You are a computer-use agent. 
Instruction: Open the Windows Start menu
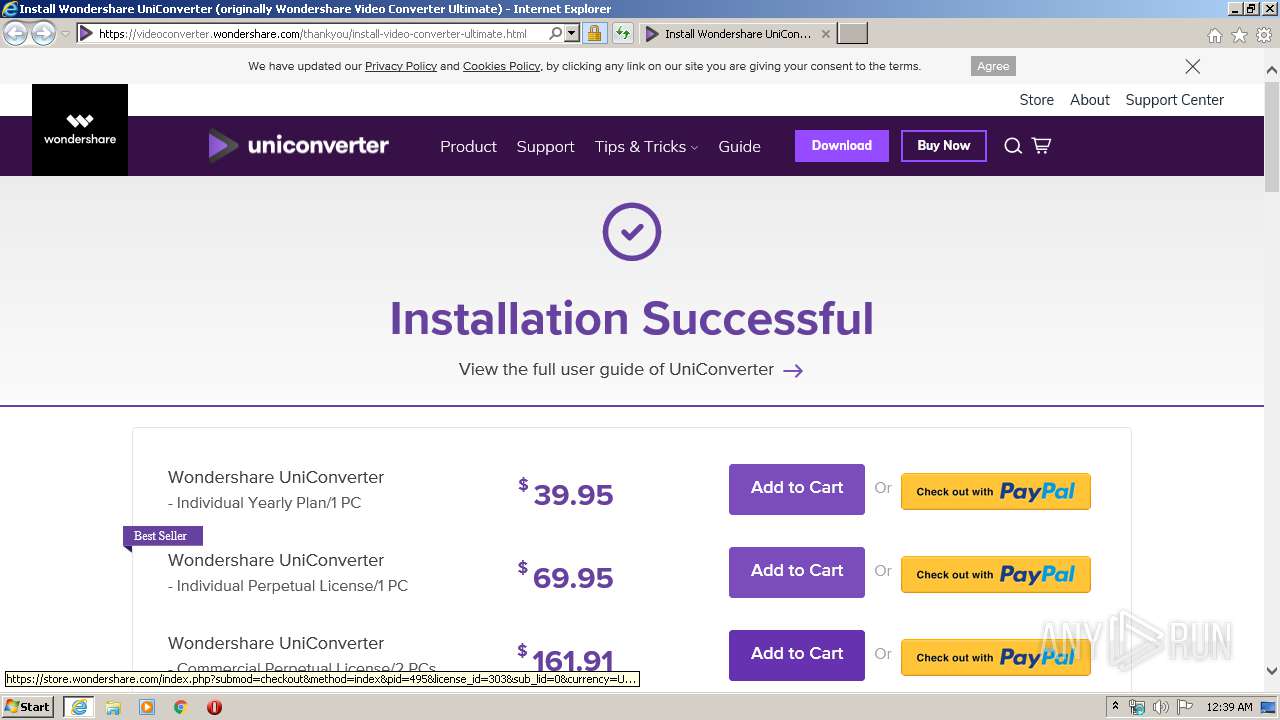28,707
